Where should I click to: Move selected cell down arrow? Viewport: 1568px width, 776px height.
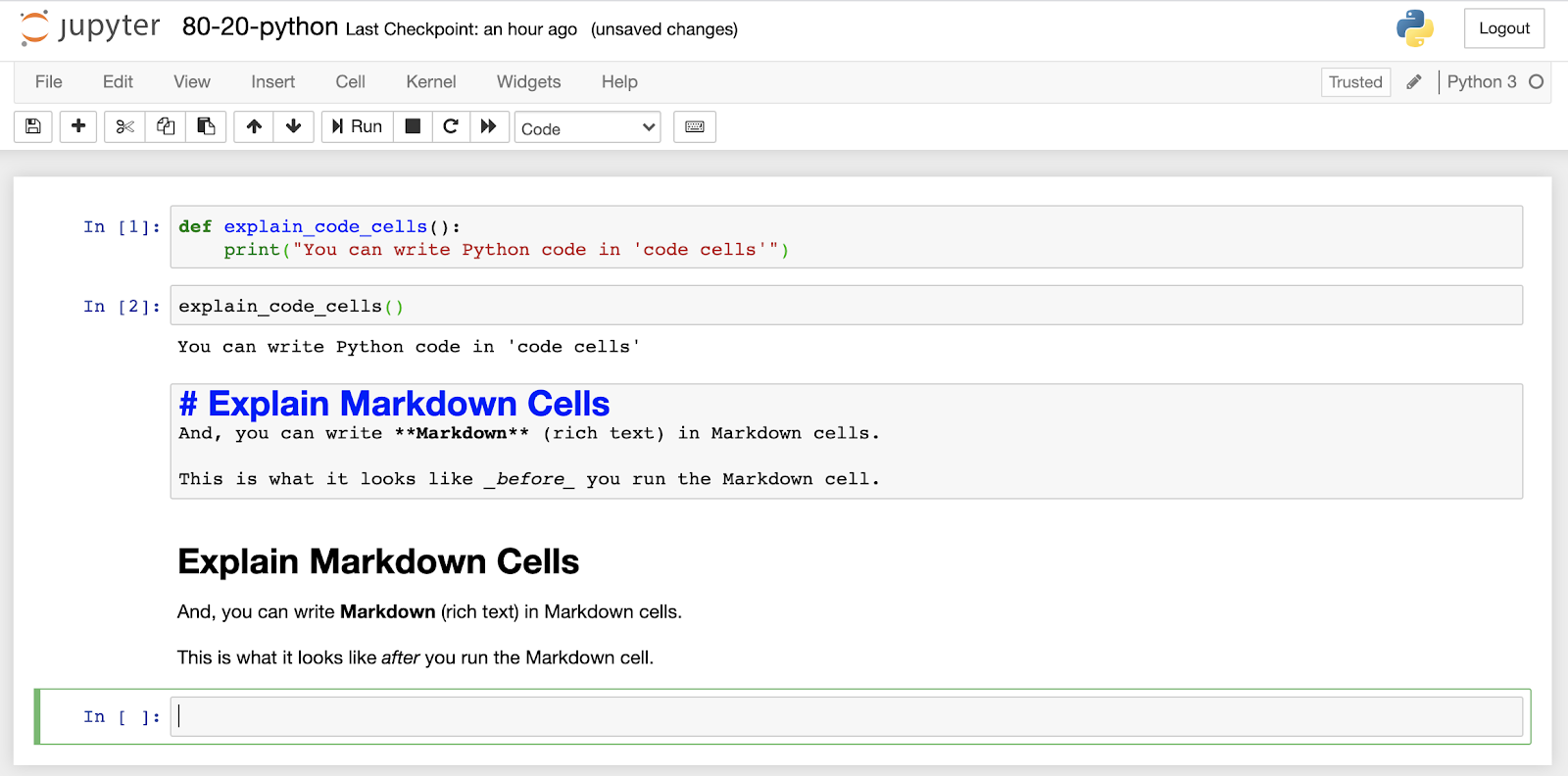[x=294, y=126]
